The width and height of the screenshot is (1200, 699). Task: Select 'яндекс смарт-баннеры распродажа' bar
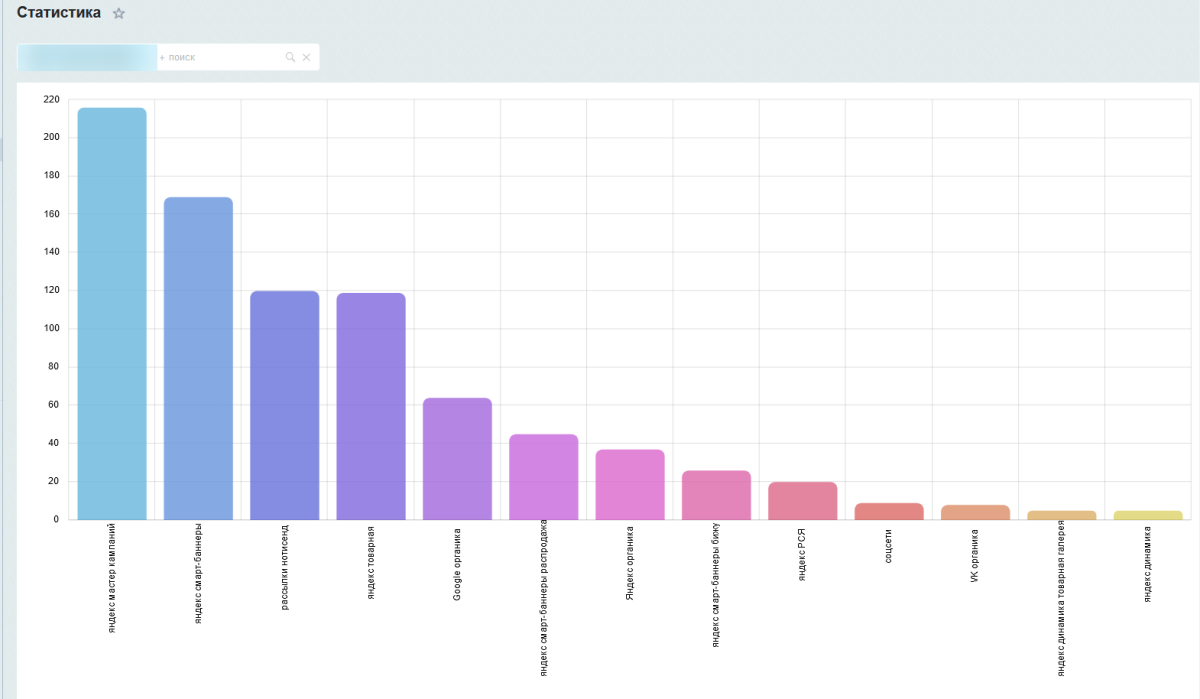tap(543, 477)
